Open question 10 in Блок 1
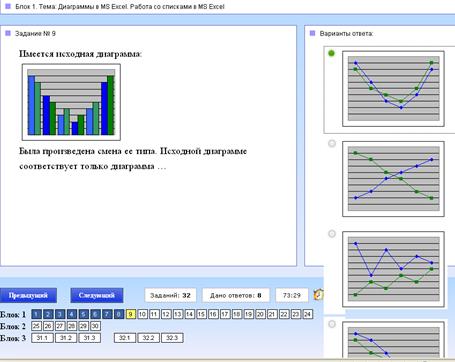 [142, 314]
